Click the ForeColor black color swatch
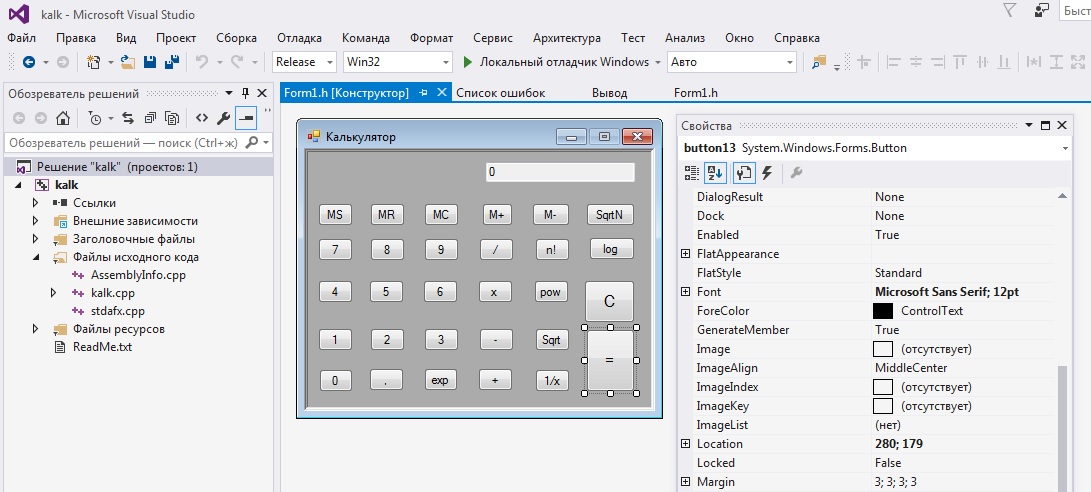The width and height of the screenshot is (1091, 492). coord(883,311)
